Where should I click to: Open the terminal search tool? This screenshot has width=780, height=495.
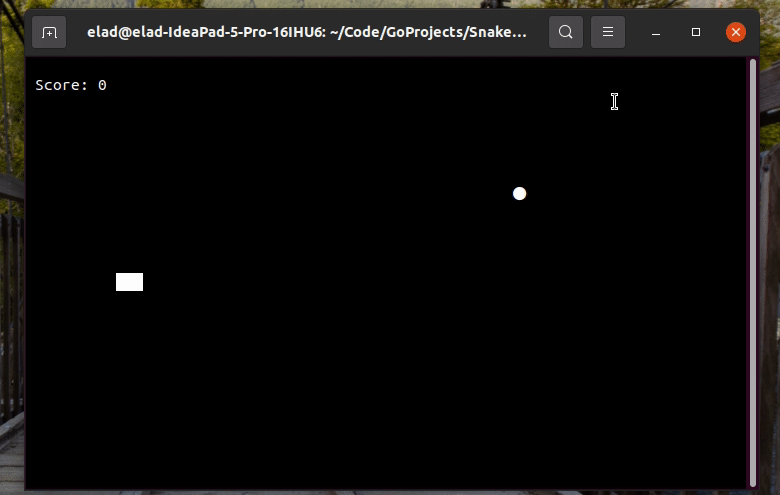point(566,32)
